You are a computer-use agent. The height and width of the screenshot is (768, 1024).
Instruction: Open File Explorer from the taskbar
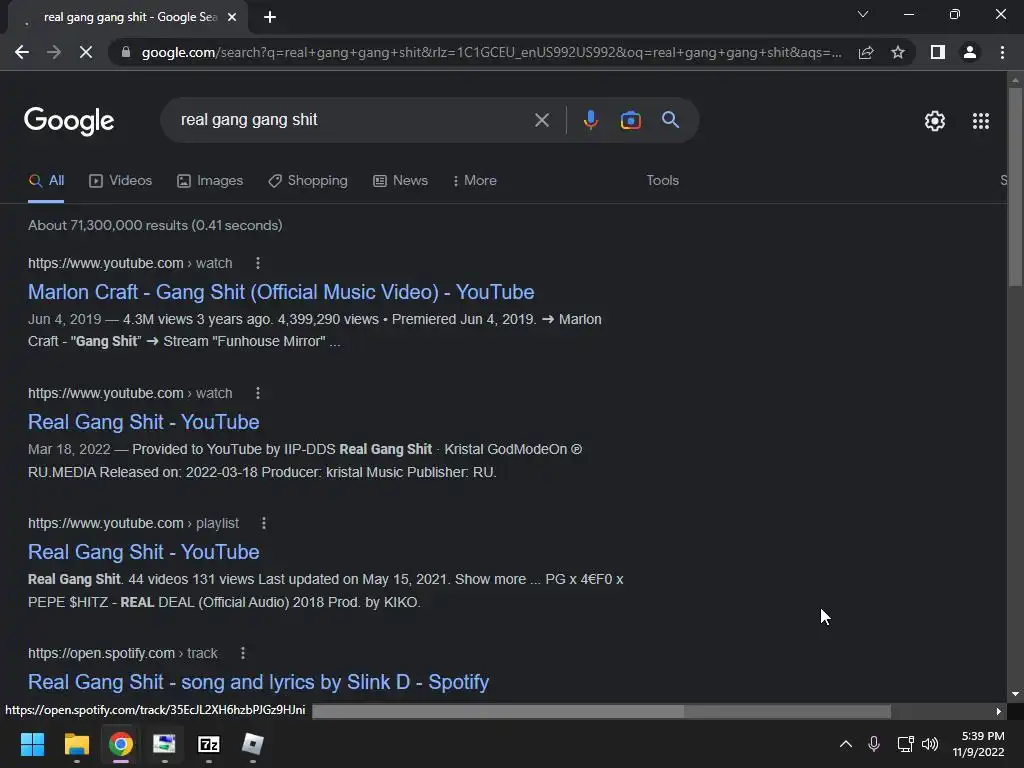tap(76, 744)
